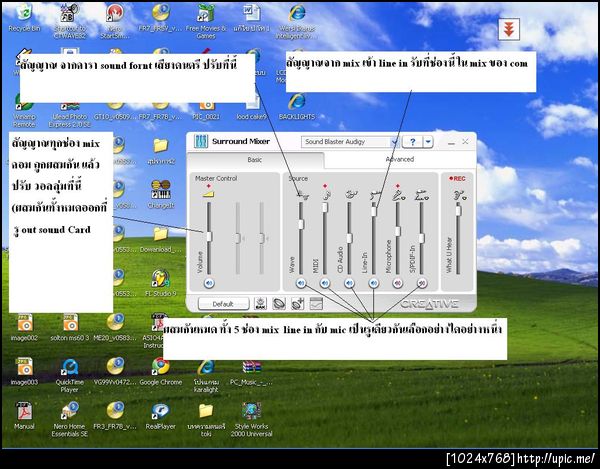Screen dimensions: 600x469
Task: Click the Line-In source icon
Action: pyautogui.click(x=374, y=195)
